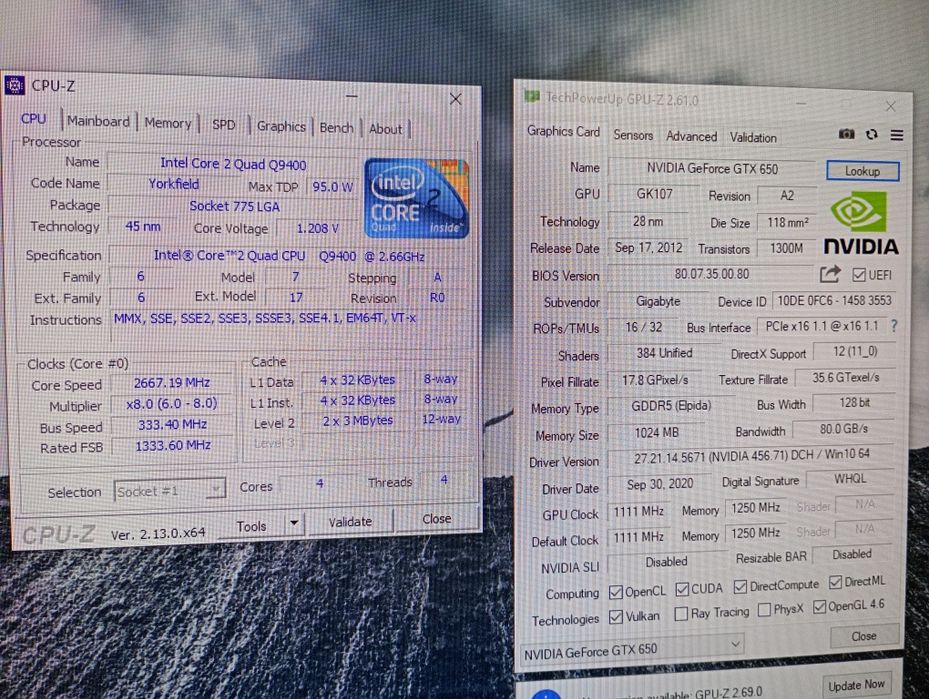
Task: Switch to the Graphics tab in CPU-Z
Action: (281, 127)
